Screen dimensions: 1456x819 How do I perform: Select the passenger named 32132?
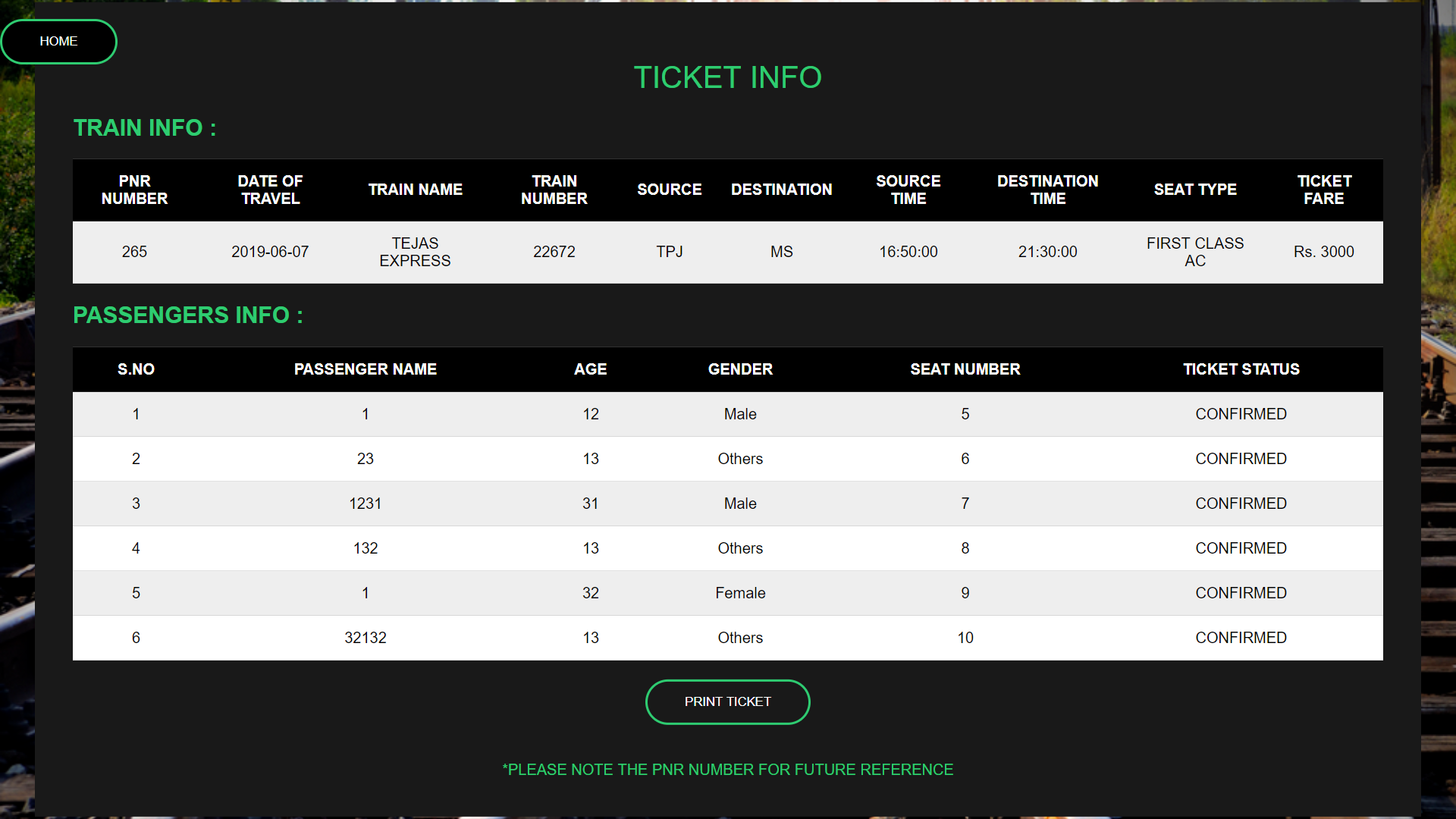pyautogui.click(x=366, y=638)
